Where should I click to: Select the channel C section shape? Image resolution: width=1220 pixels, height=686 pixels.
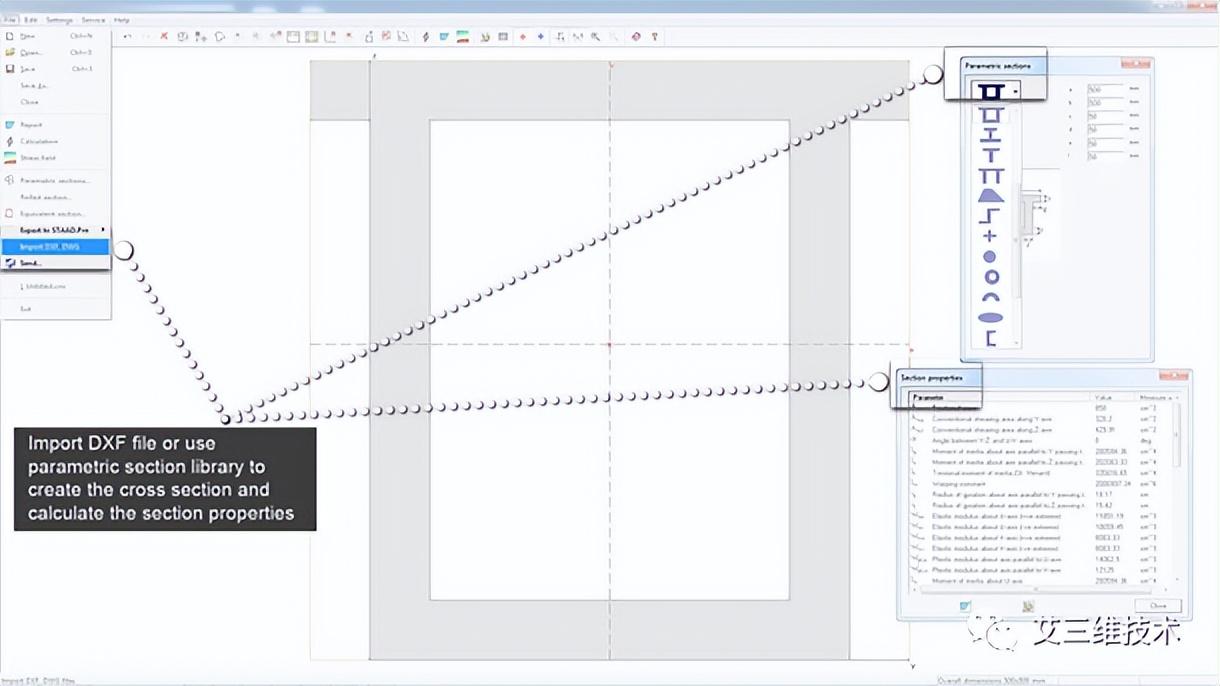[990, 338]
